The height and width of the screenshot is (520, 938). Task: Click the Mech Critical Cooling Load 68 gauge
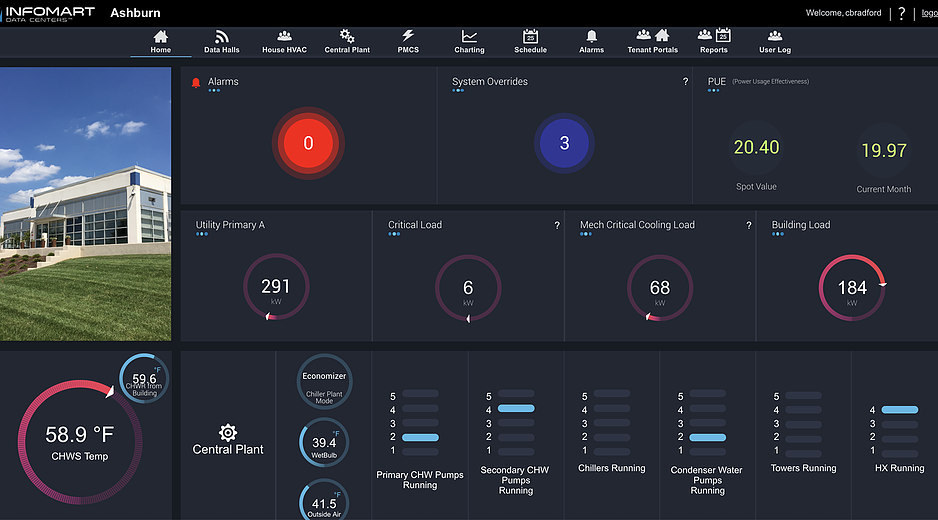click(660, 288)
